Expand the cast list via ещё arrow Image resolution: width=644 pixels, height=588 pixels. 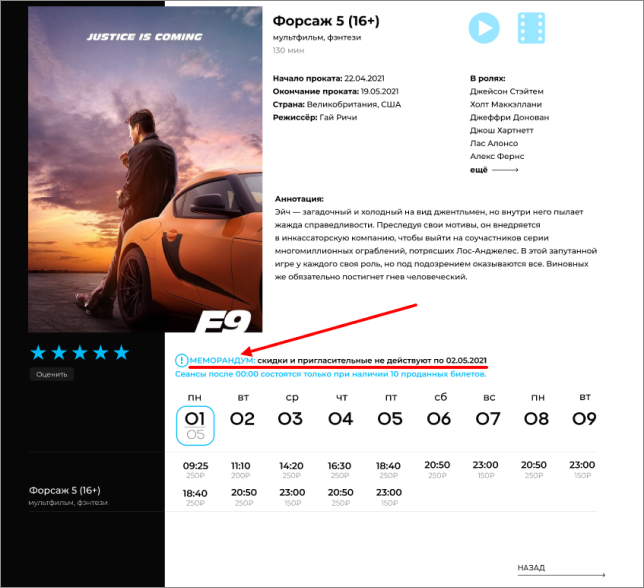[x=494, y=170]
